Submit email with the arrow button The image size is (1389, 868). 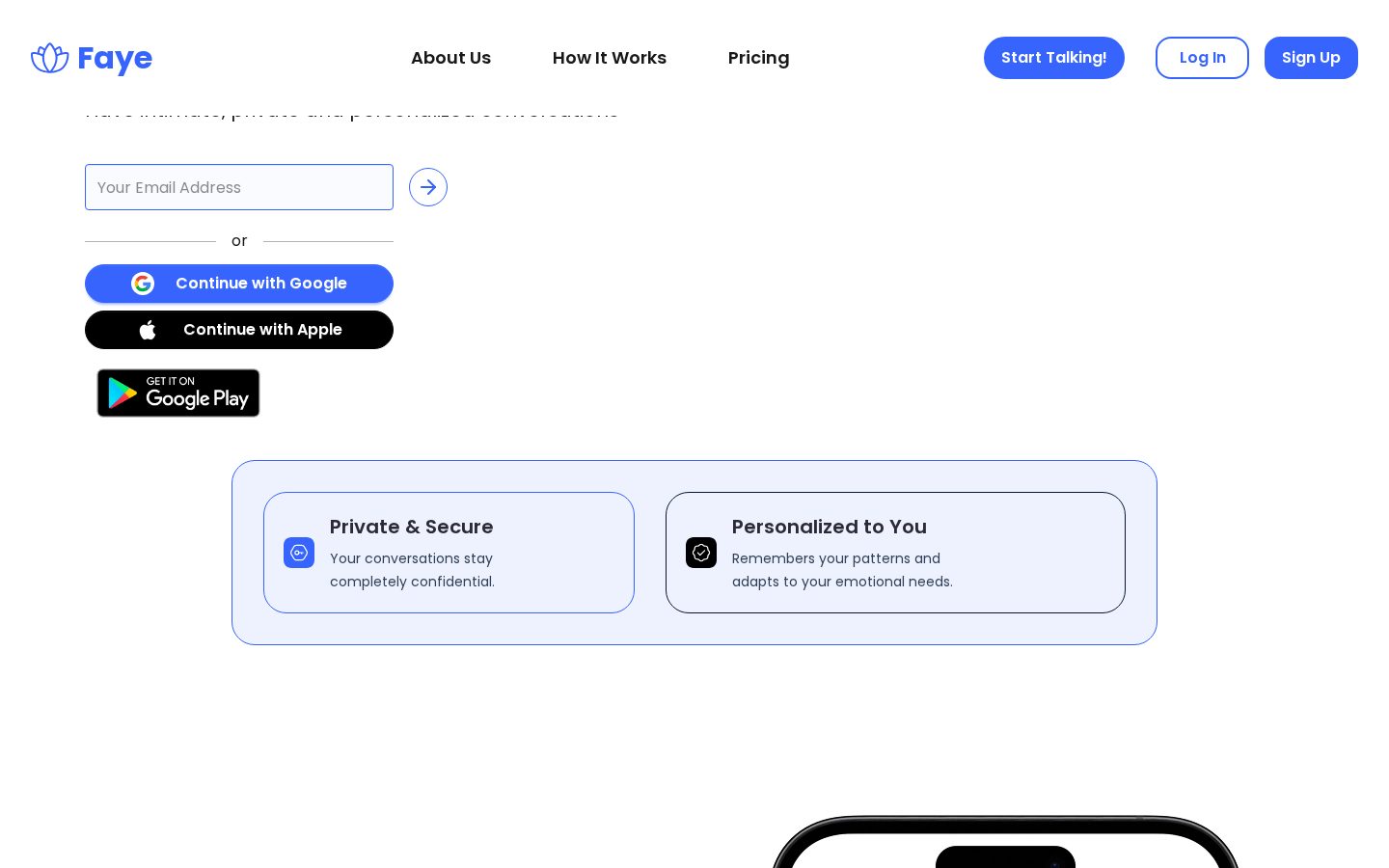428,187
